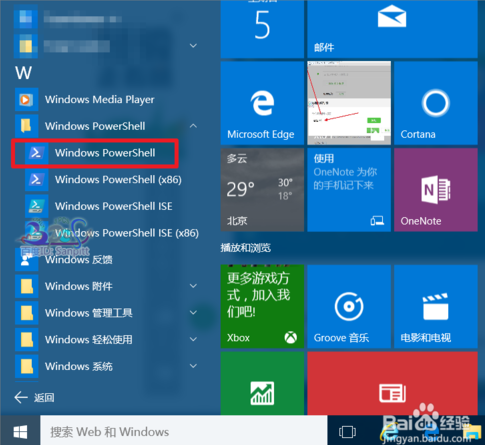Click the Windows PowerShell folder icon

(26, 126)
